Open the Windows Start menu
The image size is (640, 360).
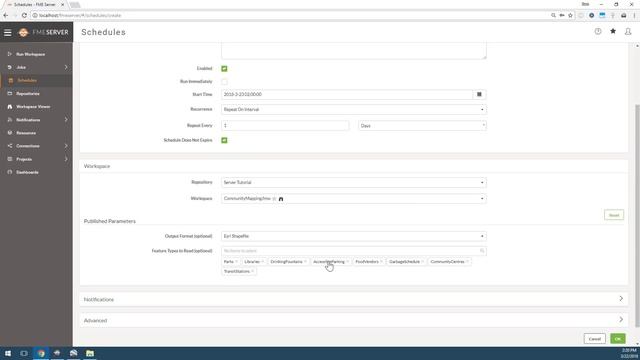(x=8, y=353)
